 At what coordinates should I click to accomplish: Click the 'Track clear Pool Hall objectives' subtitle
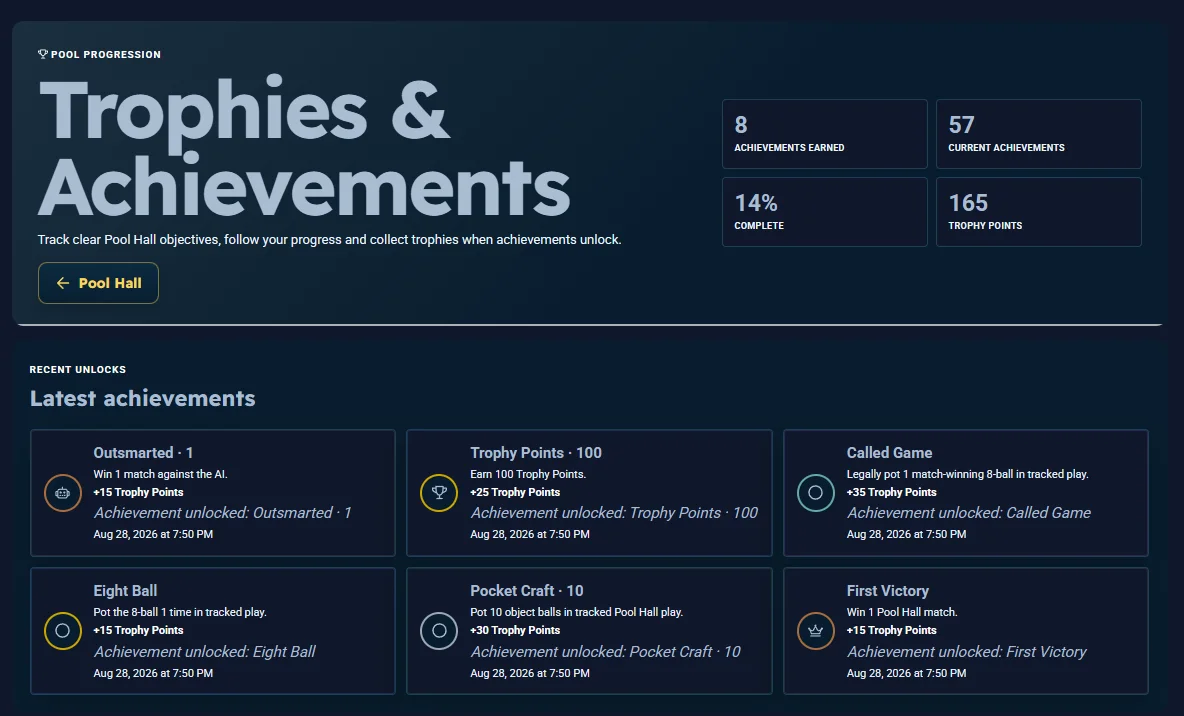pos(330,239)
